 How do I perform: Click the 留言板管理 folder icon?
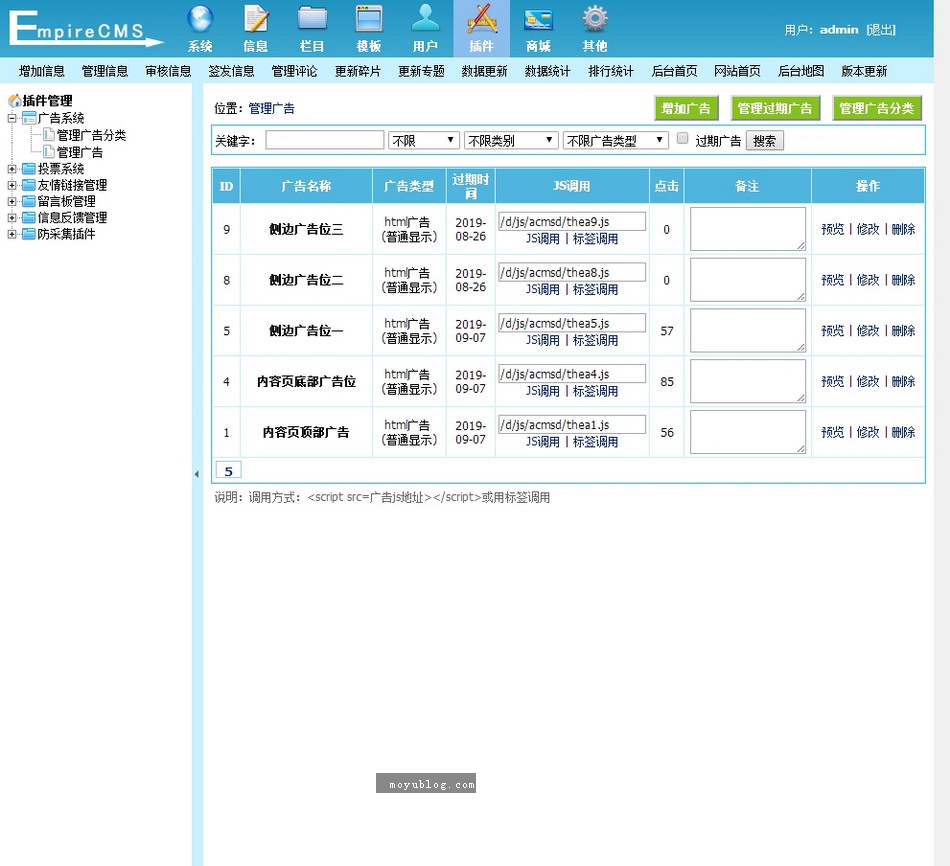(x=29, y=201)
